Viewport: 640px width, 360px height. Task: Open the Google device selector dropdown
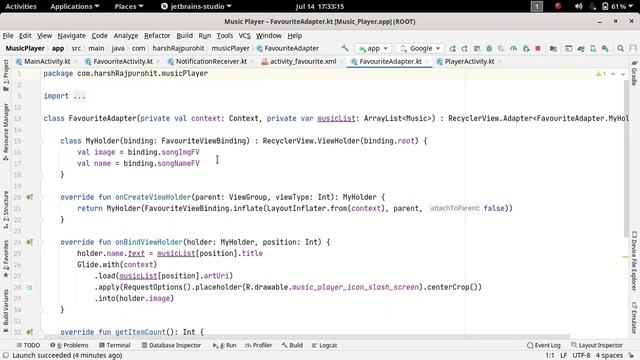point(421,48)
